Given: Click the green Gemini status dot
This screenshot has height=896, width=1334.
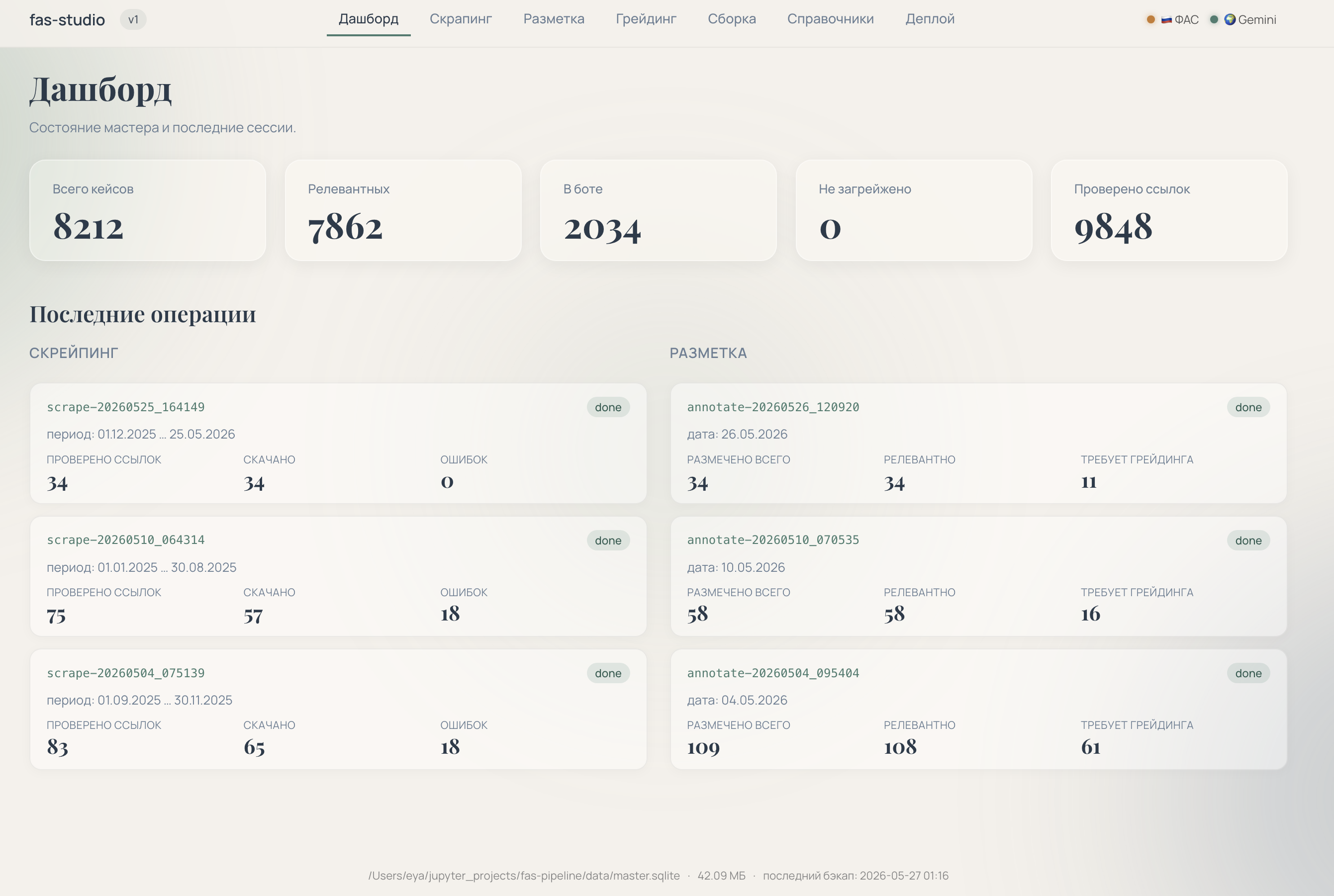Looking at the screenshot, I should coord(1214,19).
